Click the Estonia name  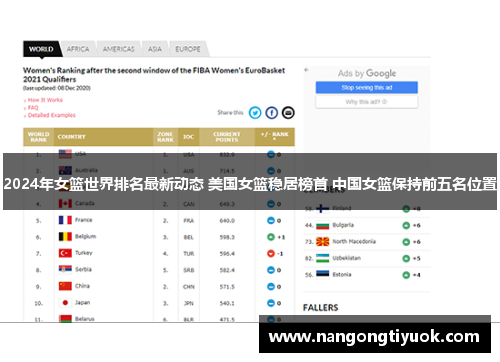(x=342, y=275)
